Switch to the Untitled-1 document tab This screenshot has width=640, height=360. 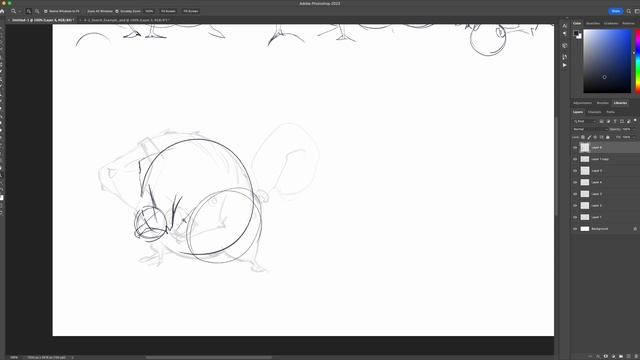(42, 20)
